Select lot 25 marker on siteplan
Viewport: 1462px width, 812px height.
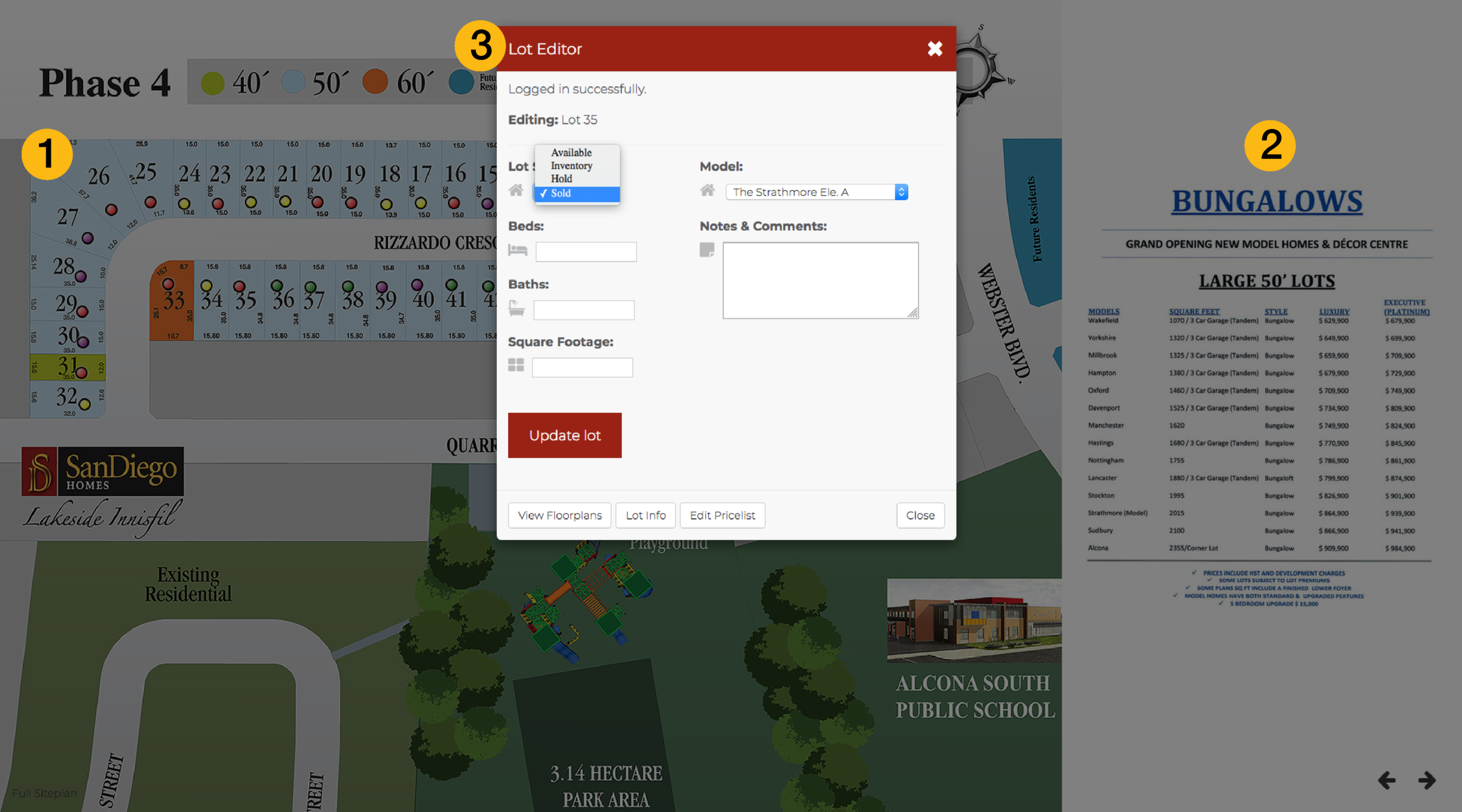(150, 202)
